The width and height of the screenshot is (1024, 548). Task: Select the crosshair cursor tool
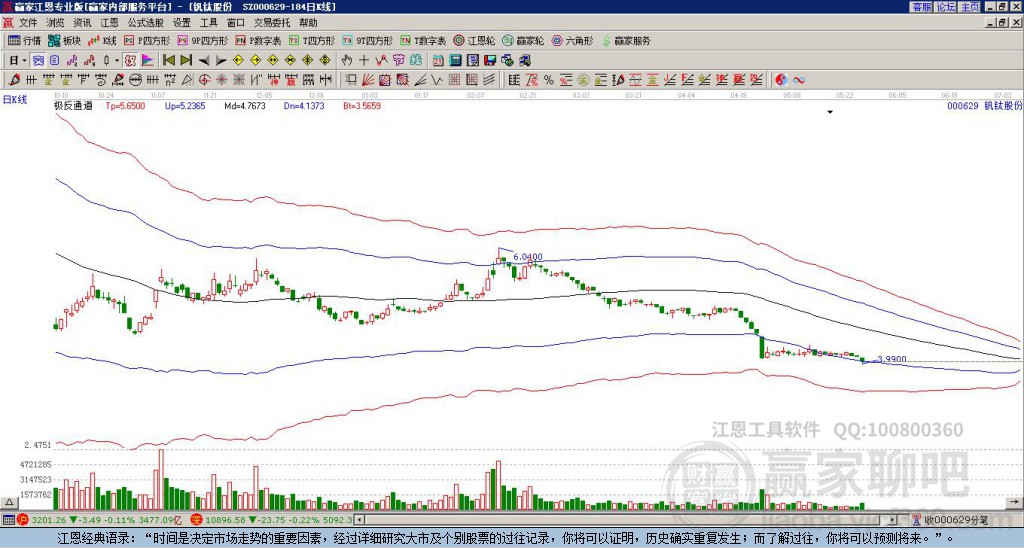pyautogui.click(x=364, y=61)
